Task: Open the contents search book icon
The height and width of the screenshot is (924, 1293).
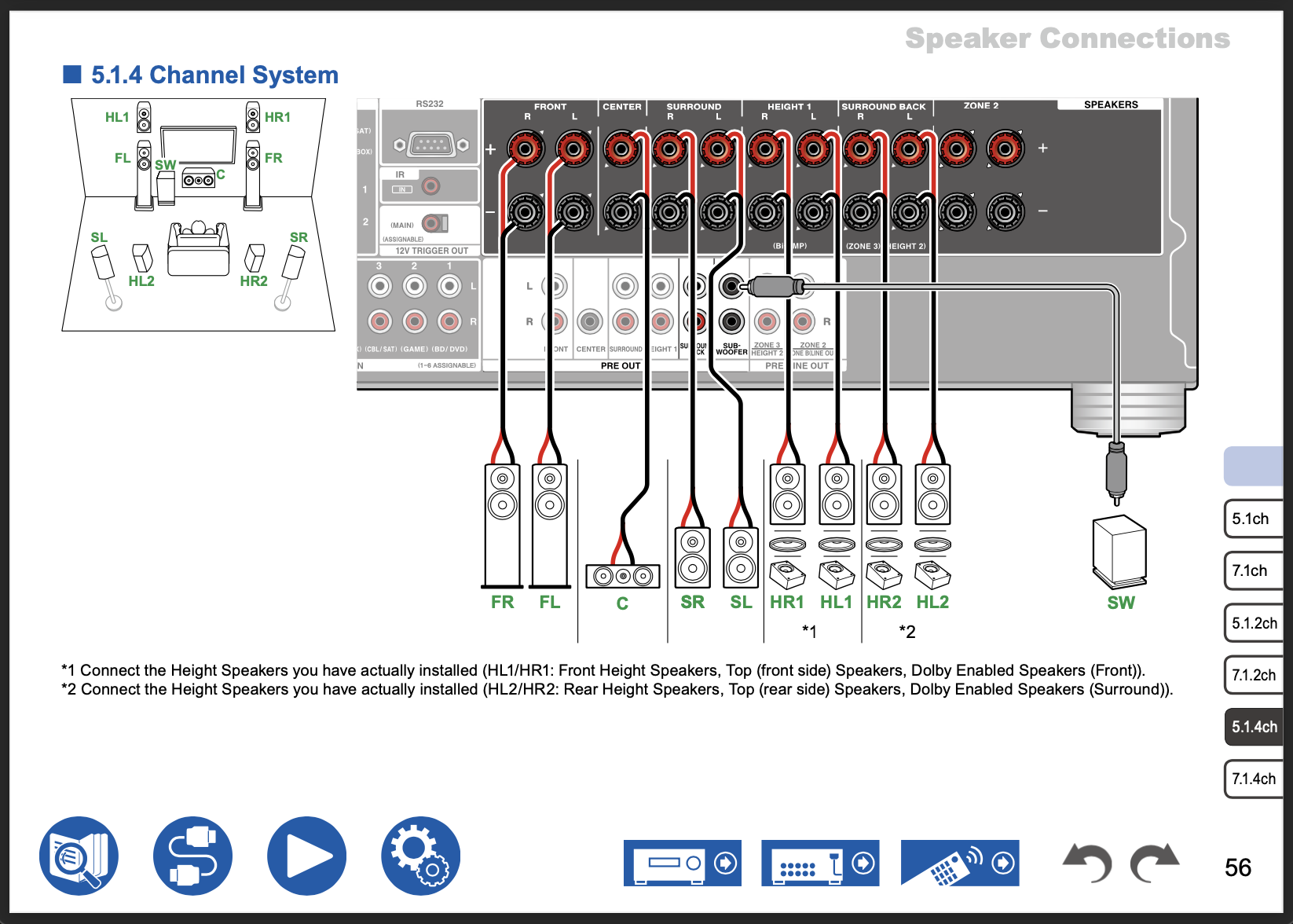Action: [x=79, y=856]
